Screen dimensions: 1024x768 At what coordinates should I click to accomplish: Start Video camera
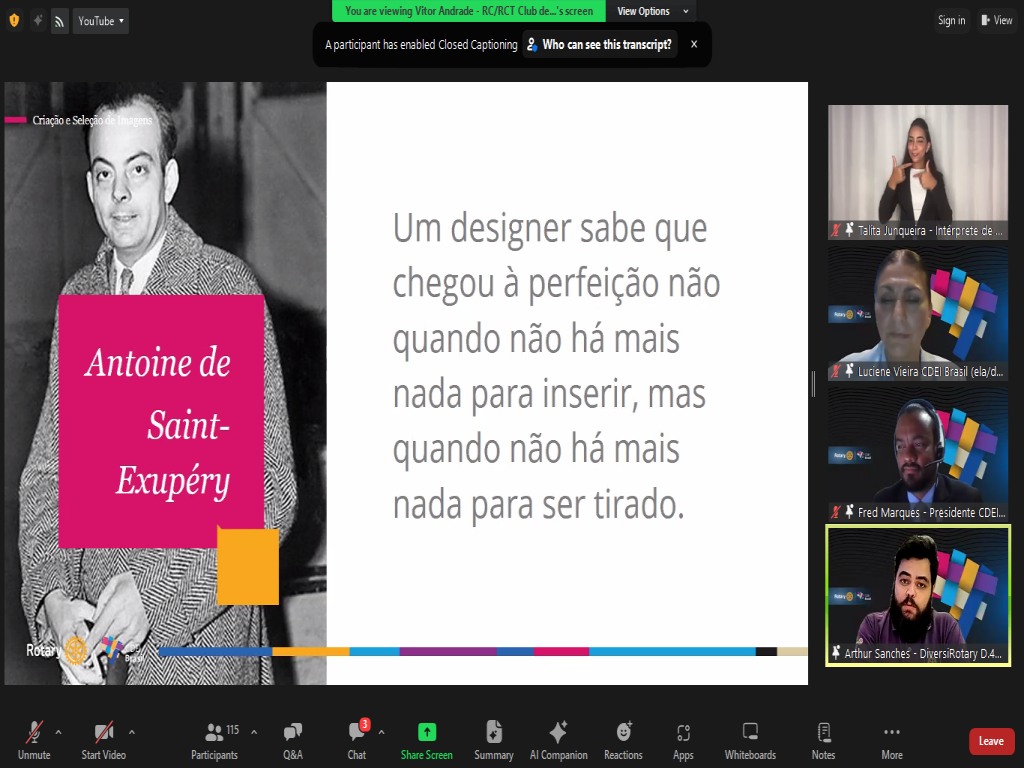click(103, 740)
